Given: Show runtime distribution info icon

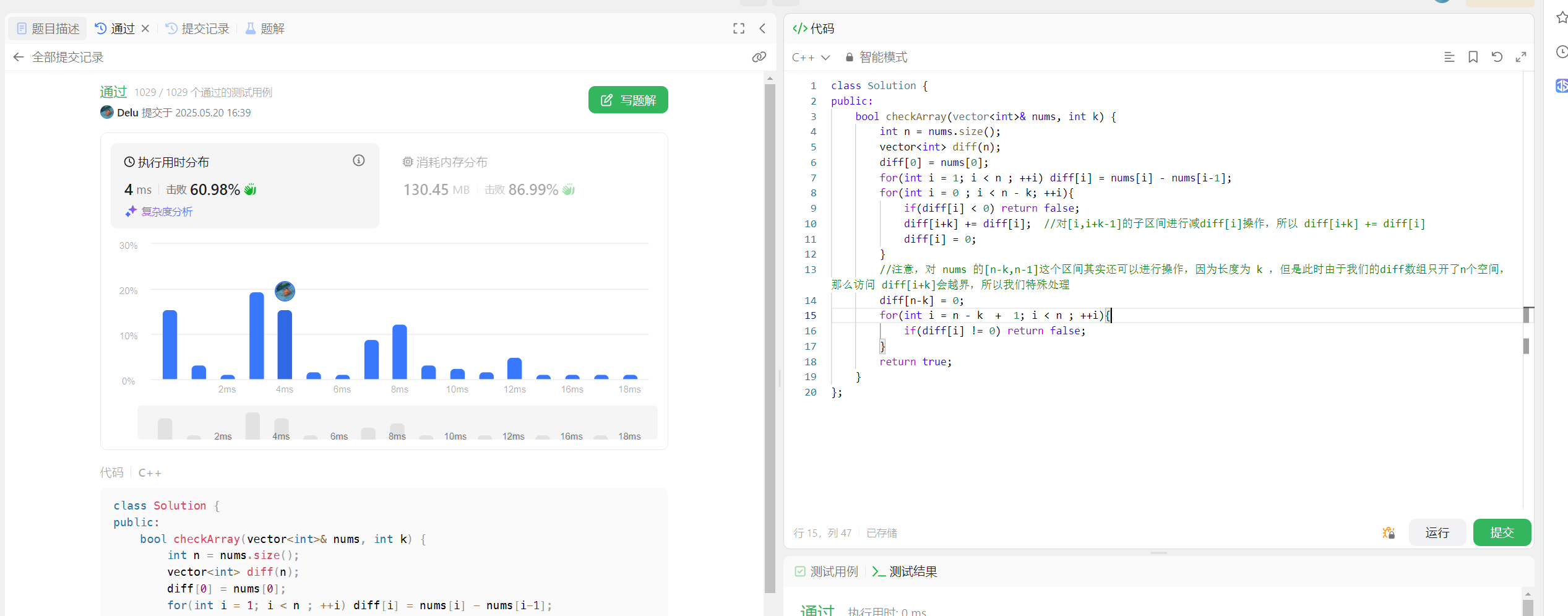Looking at the screenshot, I should (359, 160).
